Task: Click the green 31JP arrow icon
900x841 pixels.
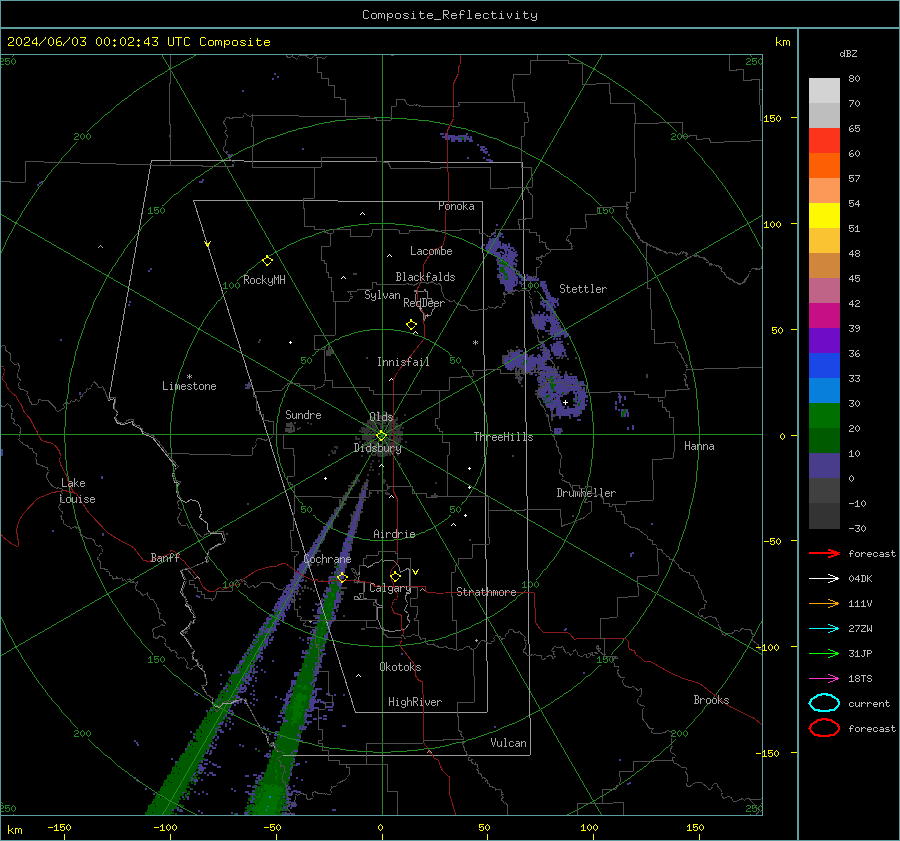Action: pyautogui.click(x=824, y=653)
